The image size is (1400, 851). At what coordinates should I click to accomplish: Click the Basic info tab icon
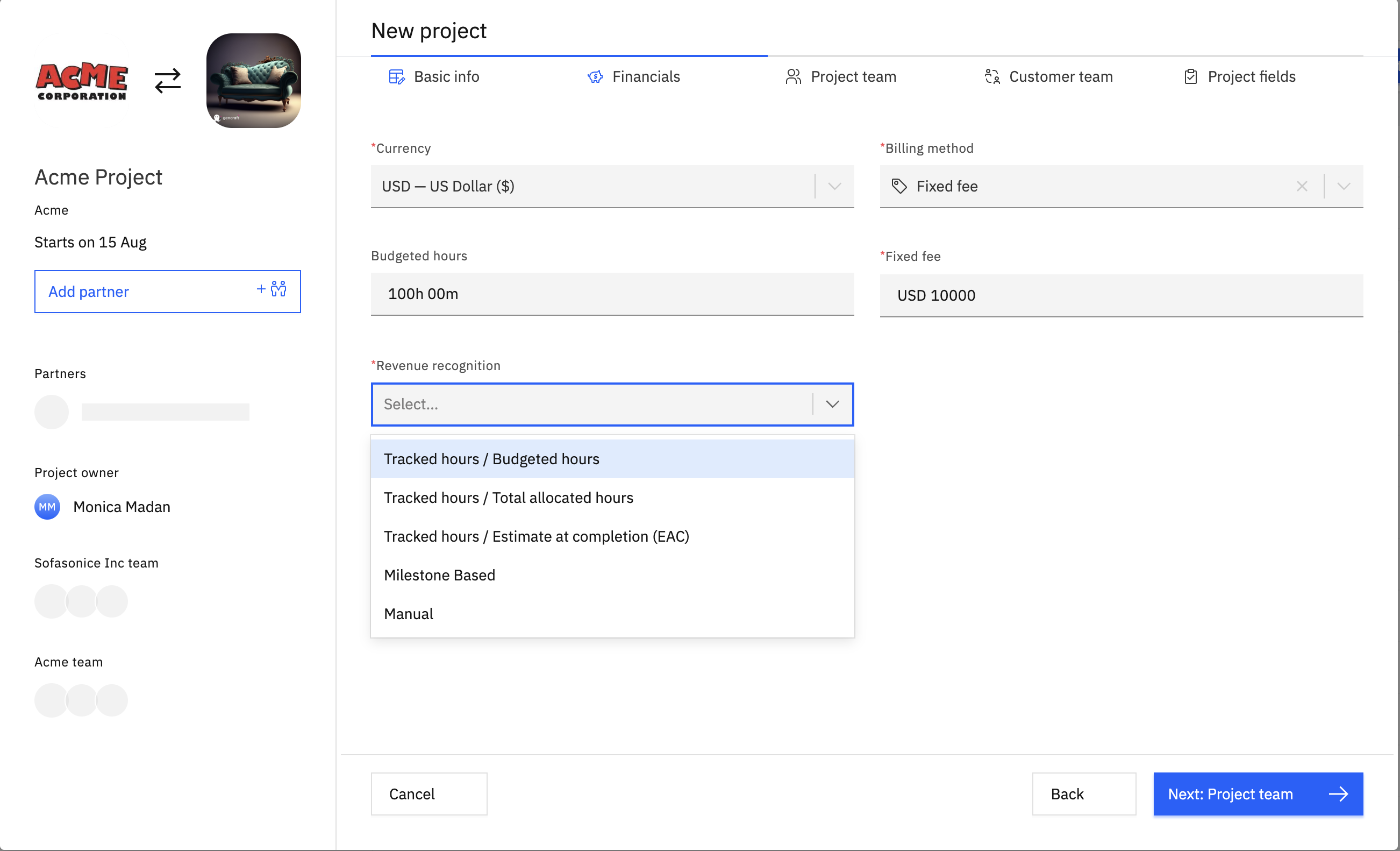(397, 77)
